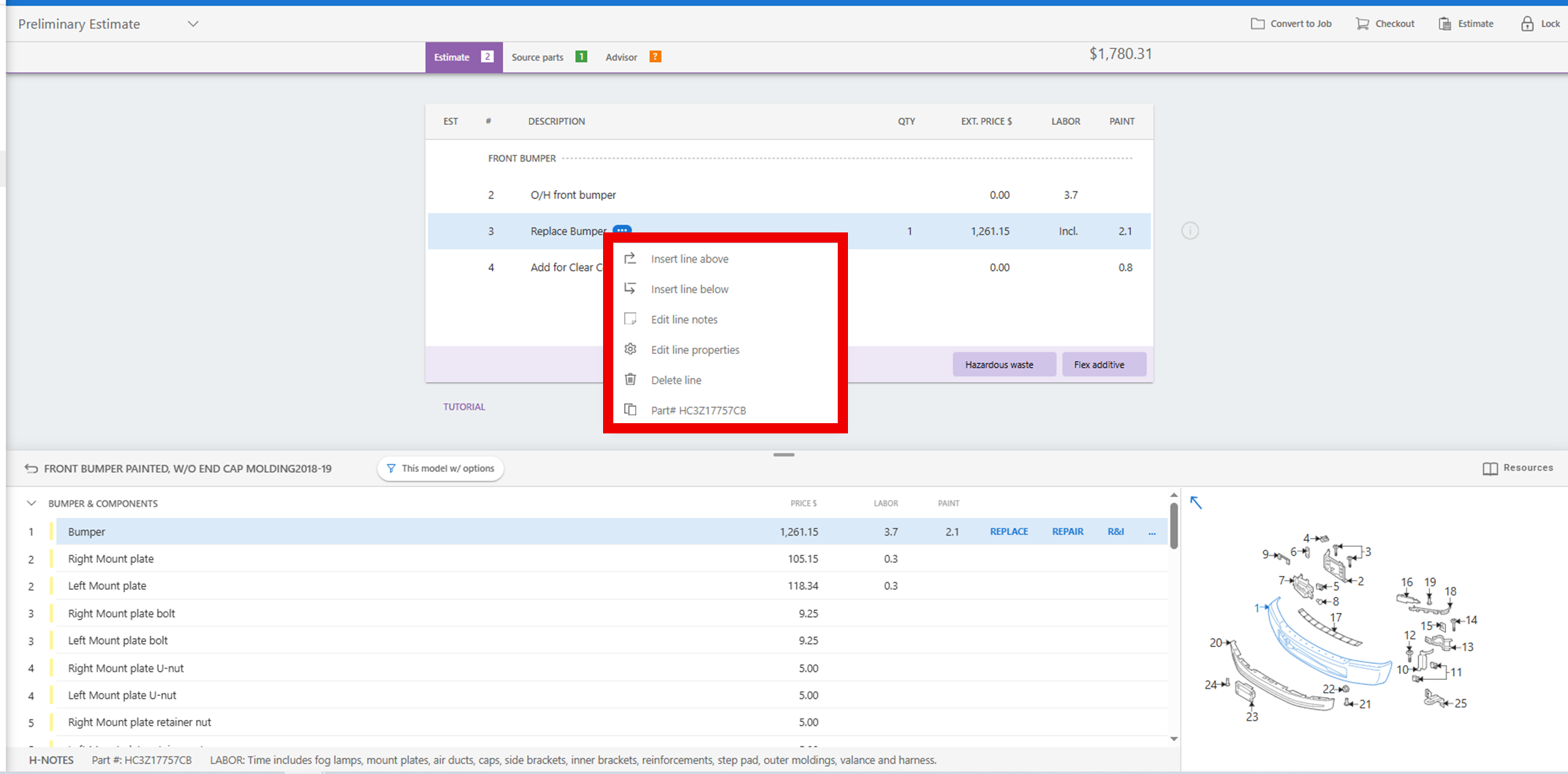Open the Preliminary Estimate dropdown
This screenshot has width=1568, height=774.
pyautogui.click(x=193, y=24)
